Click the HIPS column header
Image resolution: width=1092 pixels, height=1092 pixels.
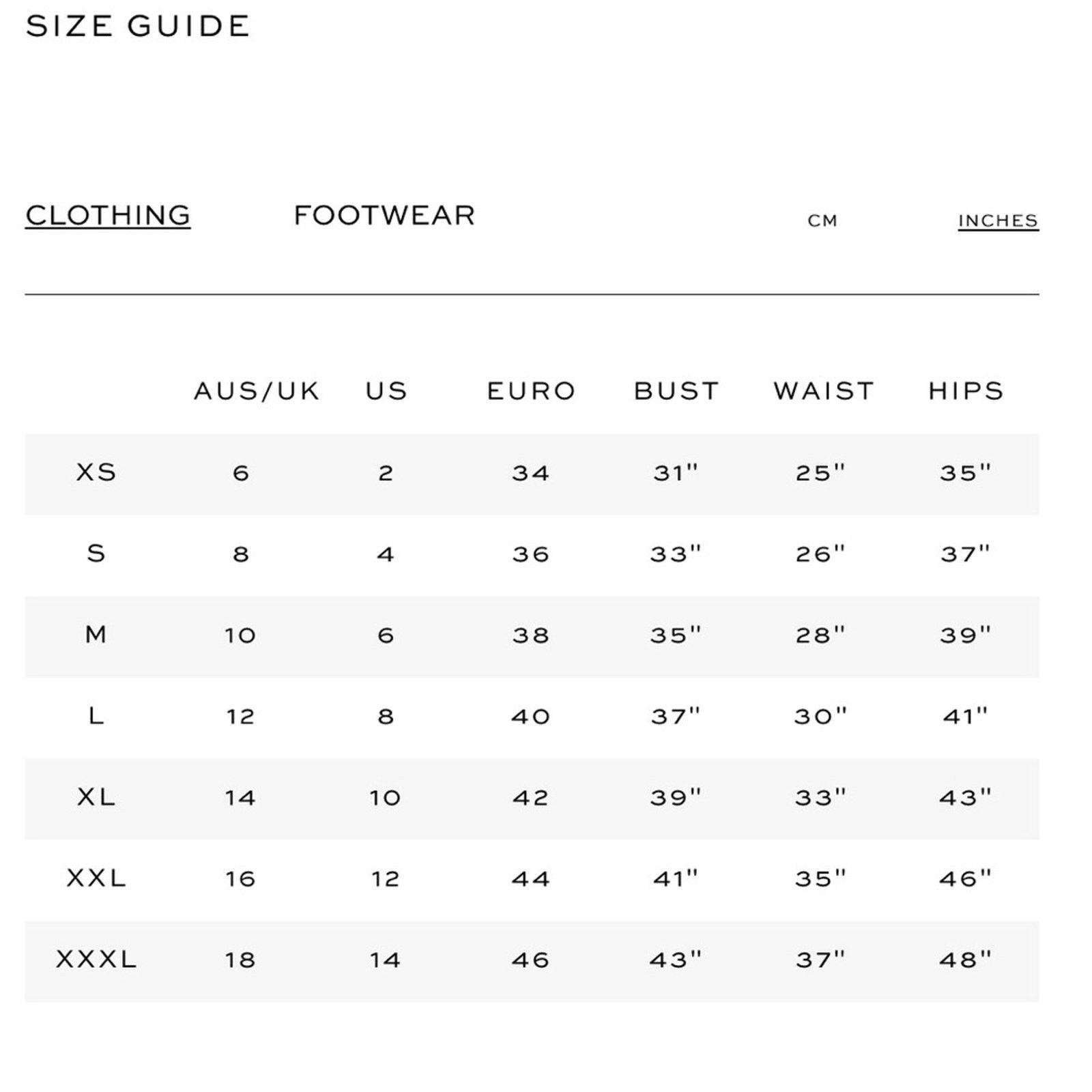966,391
